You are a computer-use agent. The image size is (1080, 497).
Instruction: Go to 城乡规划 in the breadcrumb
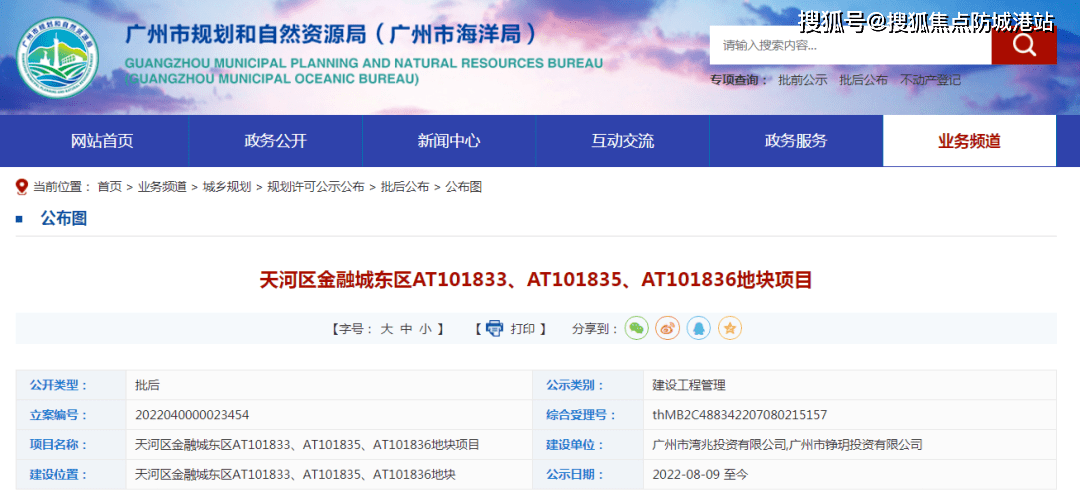pyautogui.click(x=227, y=187)
